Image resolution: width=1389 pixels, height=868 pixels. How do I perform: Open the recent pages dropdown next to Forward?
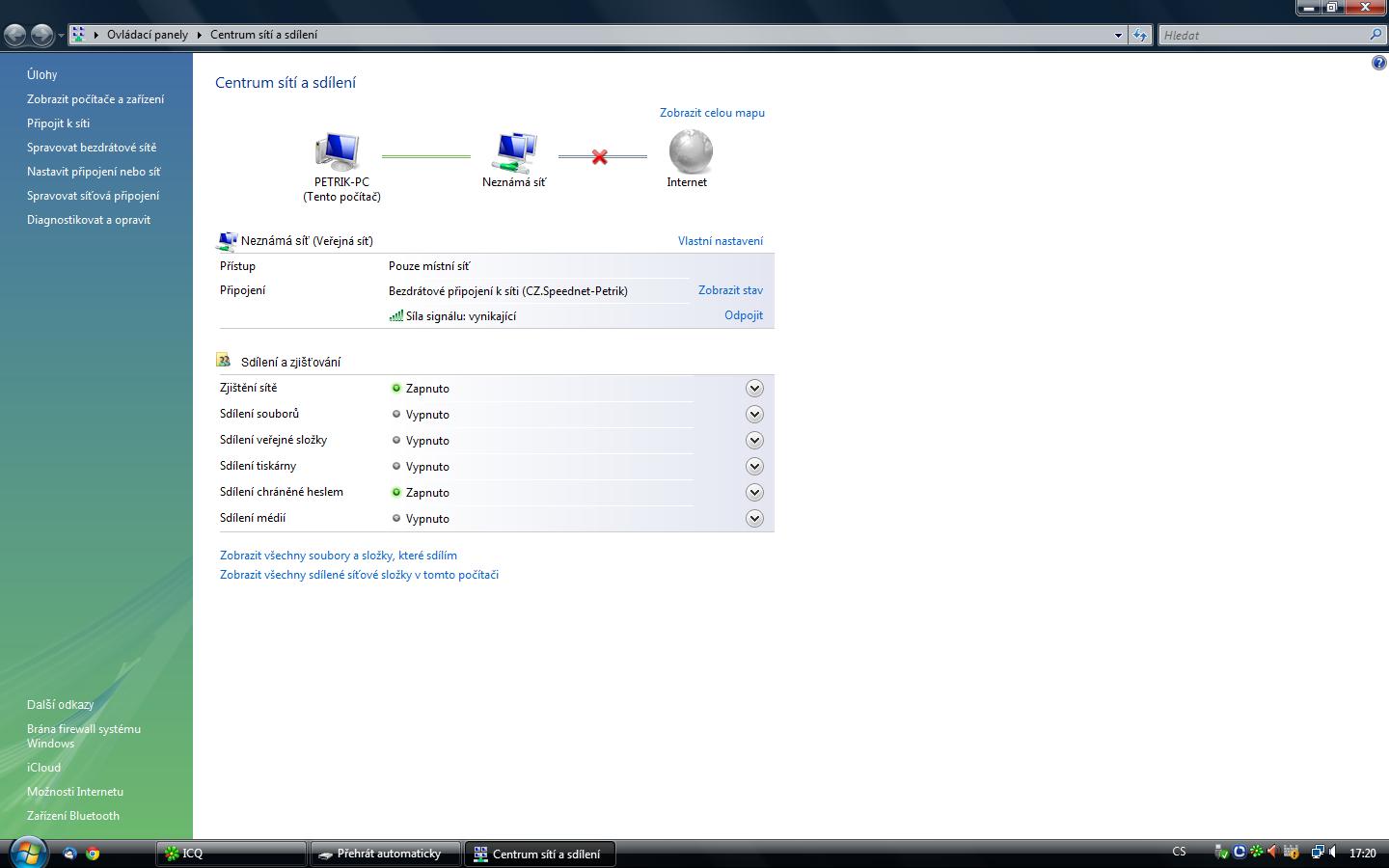(61, 36)
